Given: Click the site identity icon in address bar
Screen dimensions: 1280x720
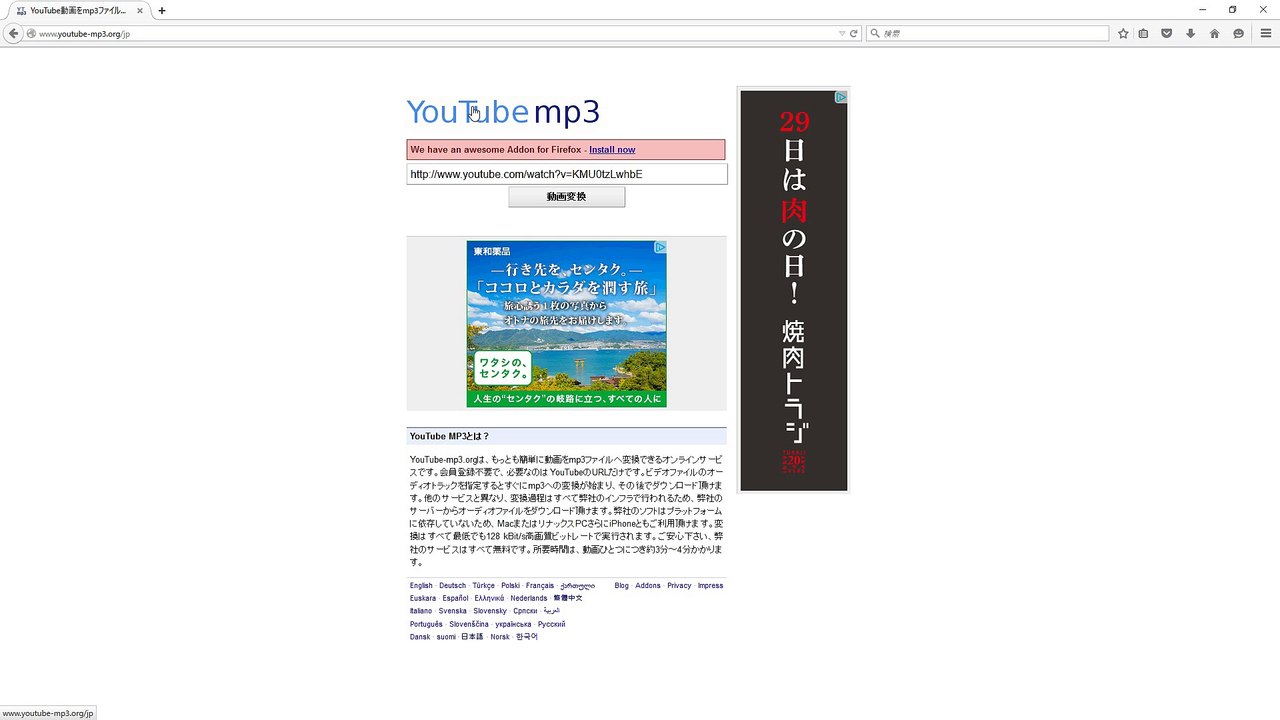Looking at the screenshot, I should pyautogui.click(x=31, y=33).
